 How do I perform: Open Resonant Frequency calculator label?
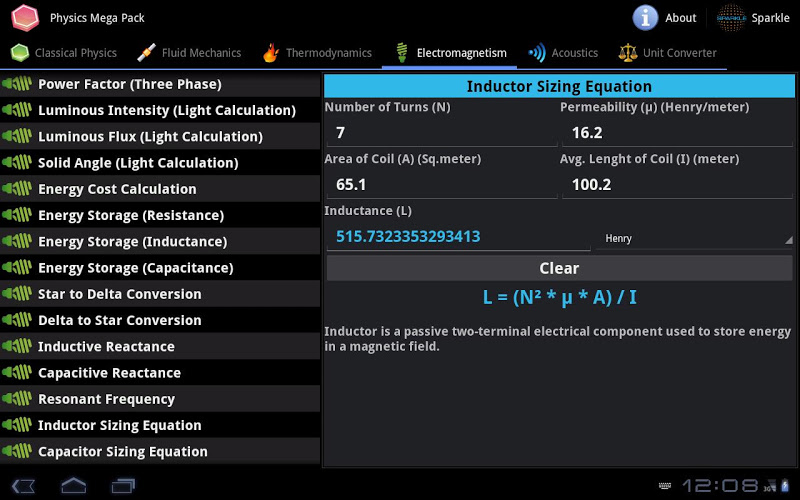click(107, 399)
